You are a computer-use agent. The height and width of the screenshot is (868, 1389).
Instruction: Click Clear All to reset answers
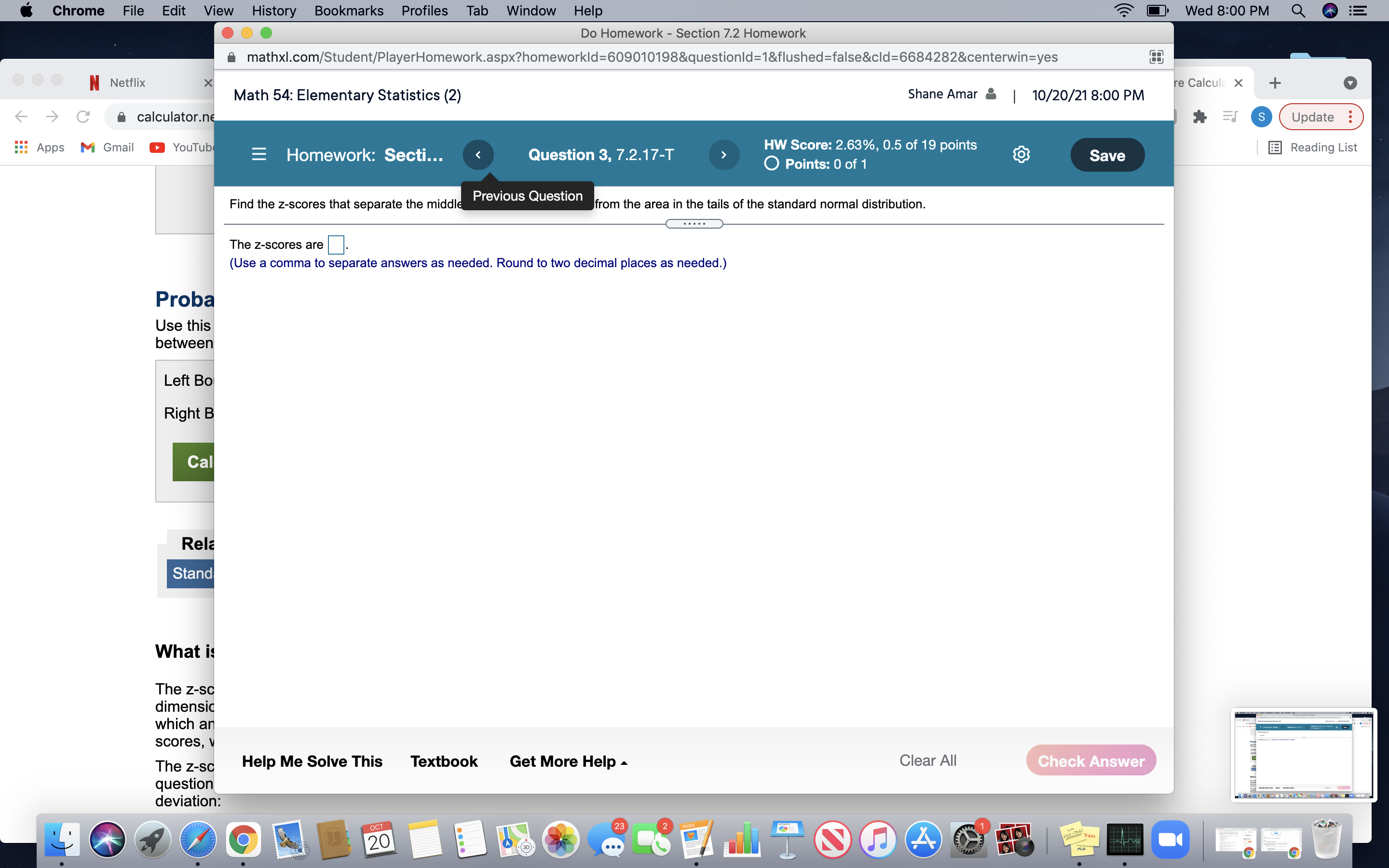(x=927, y=760)
